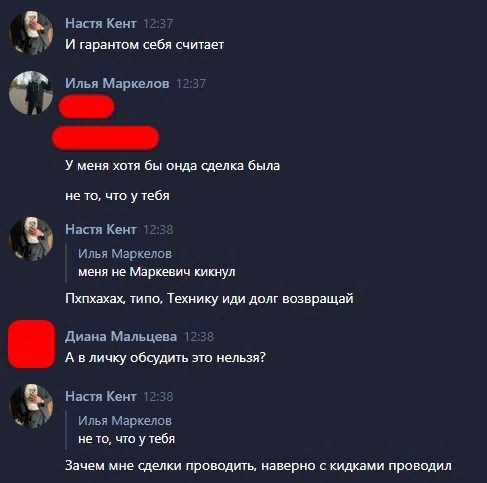487x483 pixels.
Task: Click the Илья Маркелов name inside the first quote
Action: tap(125, 254)
